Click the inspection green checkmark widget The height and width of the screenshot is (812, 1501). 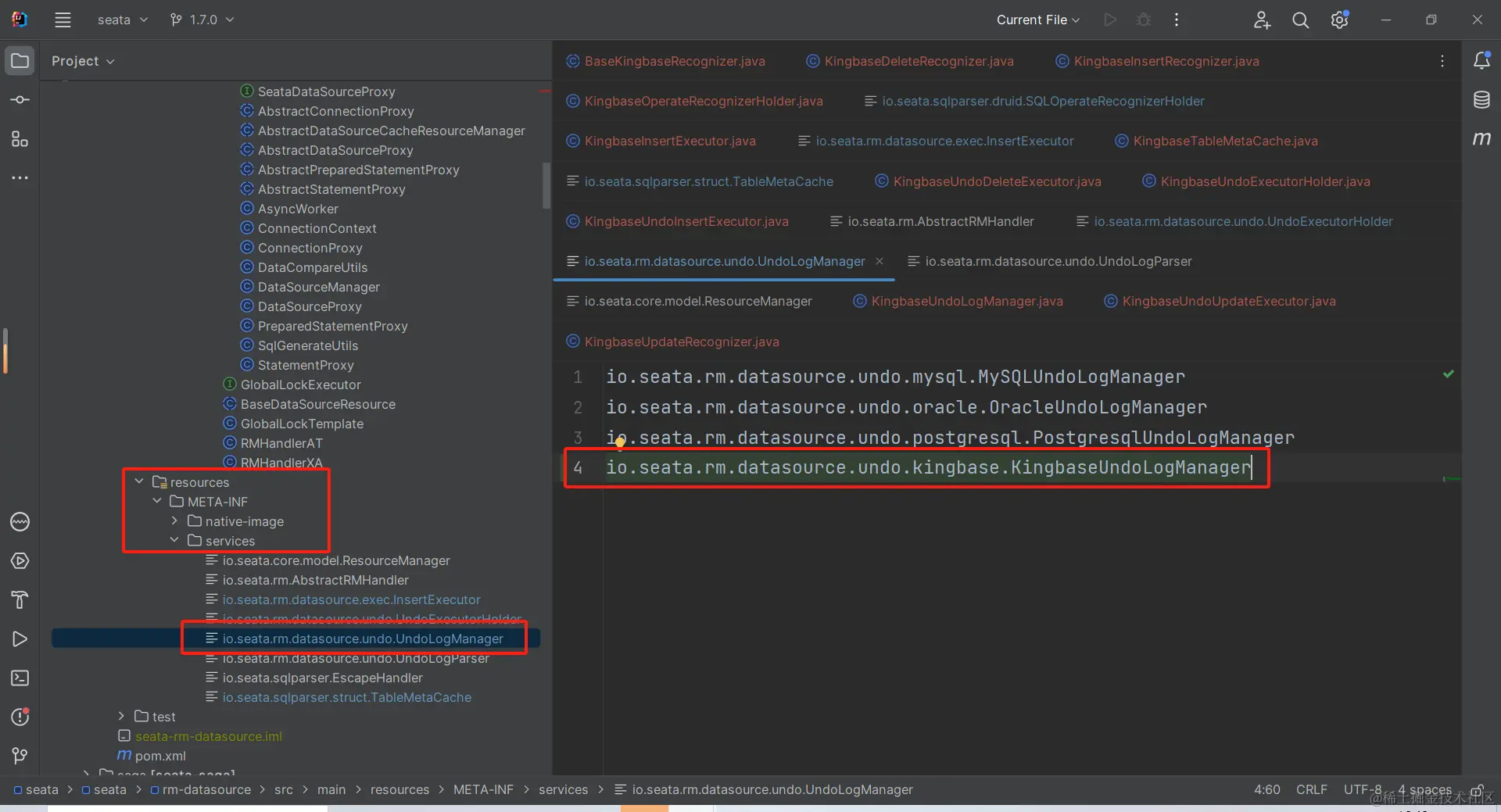pyautogui.click(x=1449, y=374)
